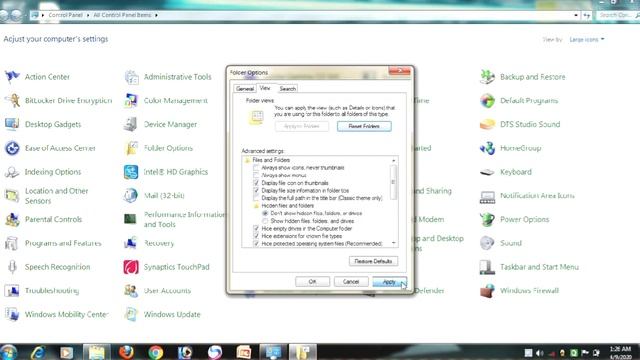Open Google Chrome from taskbar
Viewport: 640px width, 360px height.
156,352
